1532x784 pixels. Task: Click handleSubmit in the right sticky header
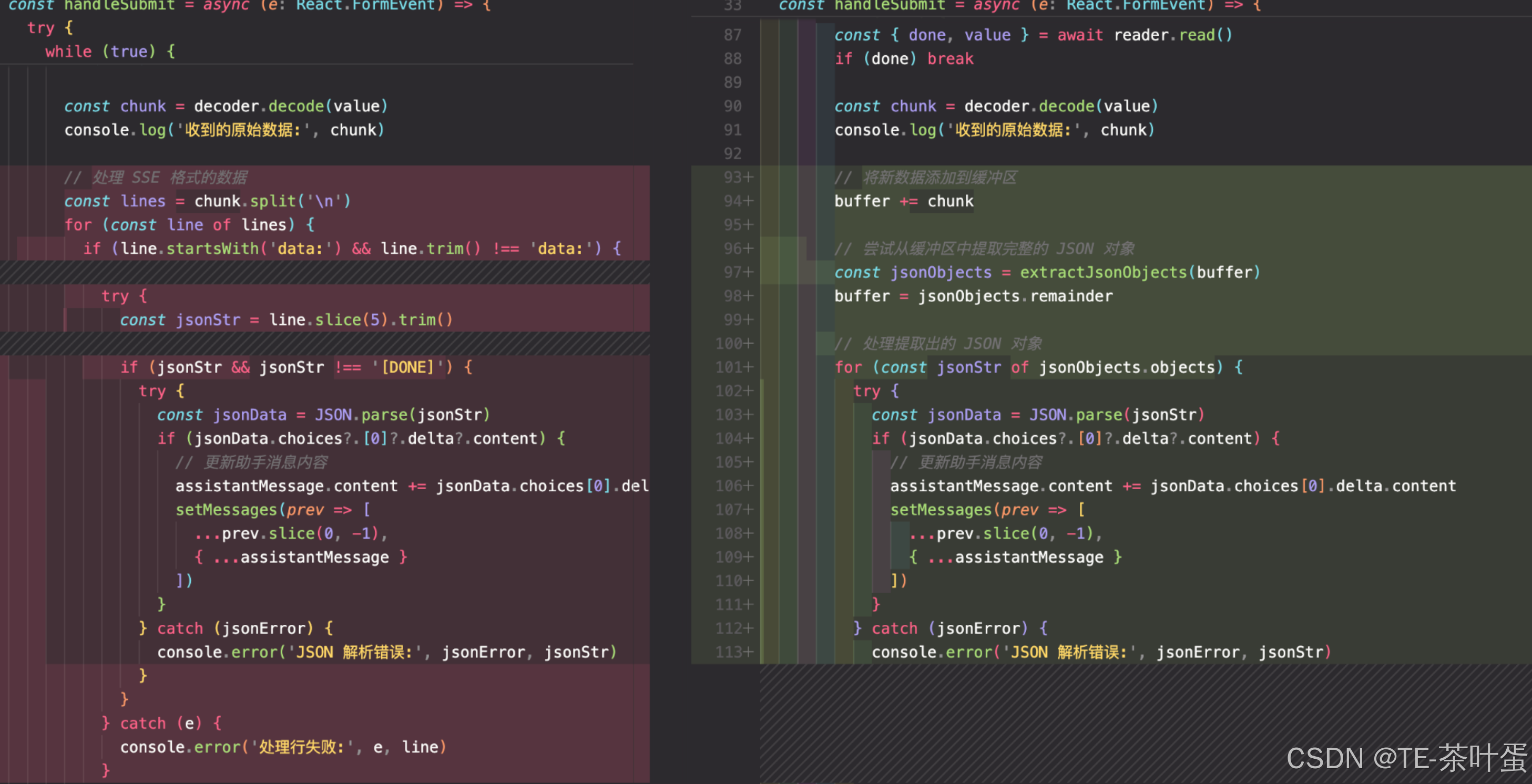pyautogui.click(x=889, y=5)
